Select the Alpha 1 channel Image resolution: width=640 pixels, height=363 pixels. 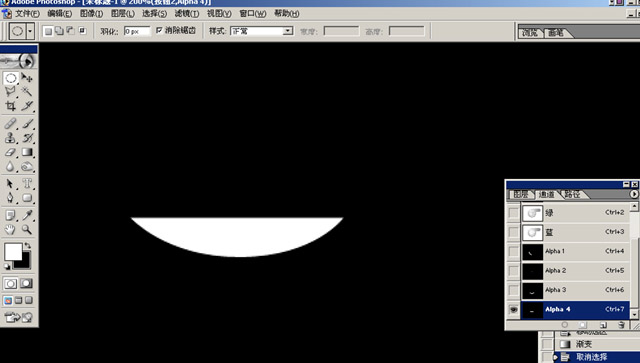(575, 251)
